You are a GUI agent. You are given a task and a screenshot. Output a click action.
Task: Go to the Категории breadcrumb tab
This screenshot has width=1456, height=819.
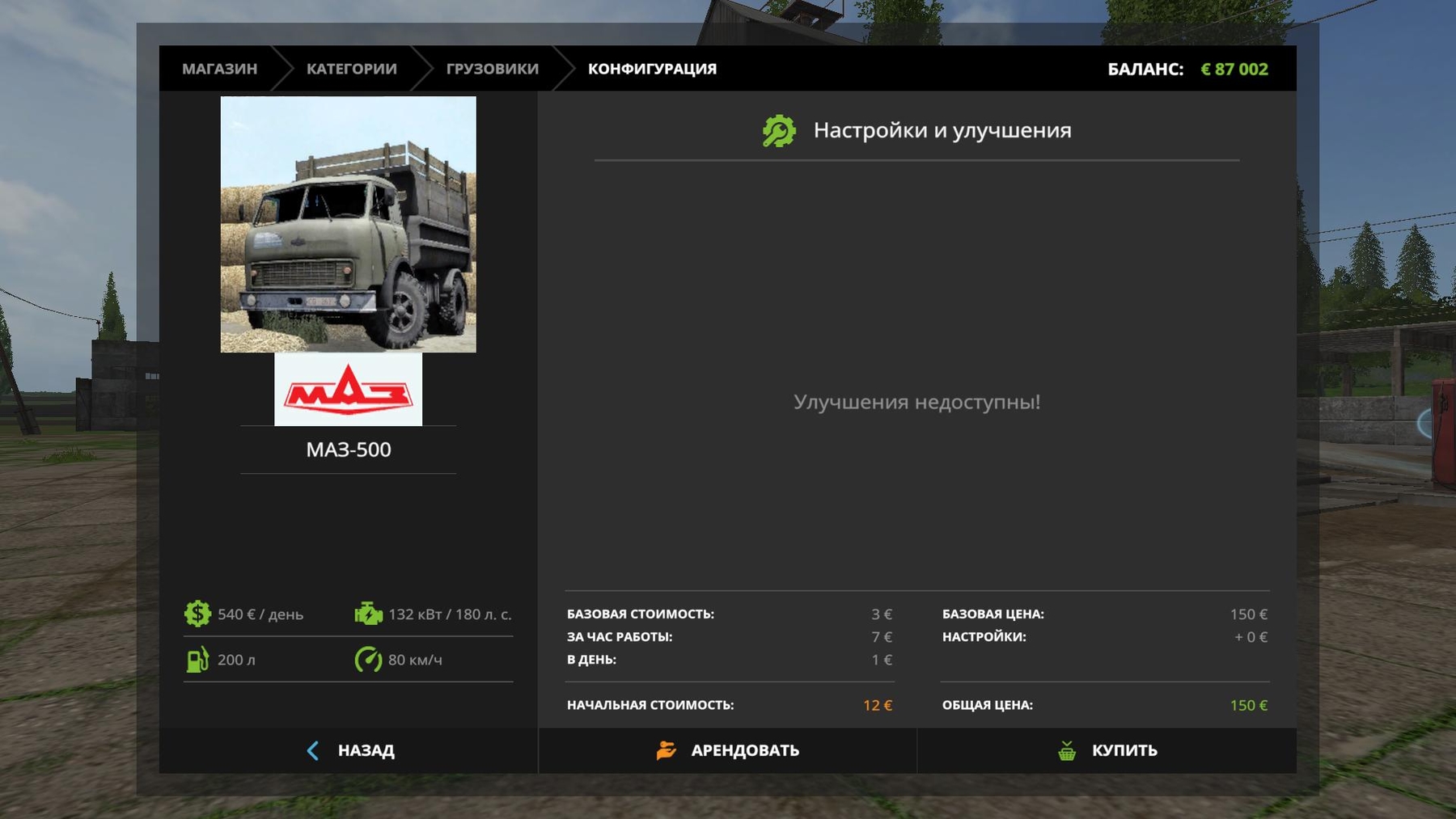[351, 69]
